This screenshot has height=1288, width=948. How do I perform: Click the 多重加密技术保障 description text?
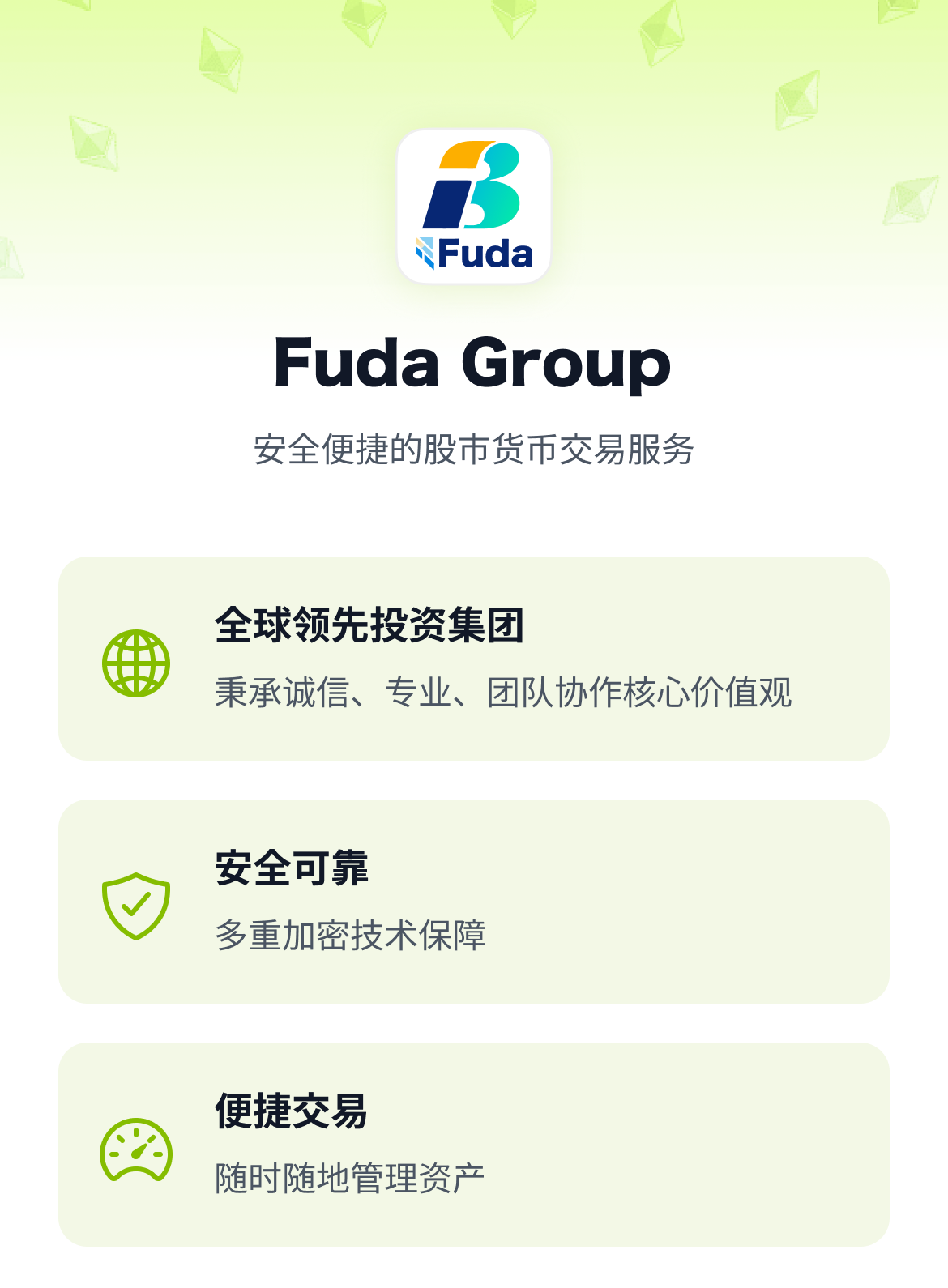pos(350,936)
